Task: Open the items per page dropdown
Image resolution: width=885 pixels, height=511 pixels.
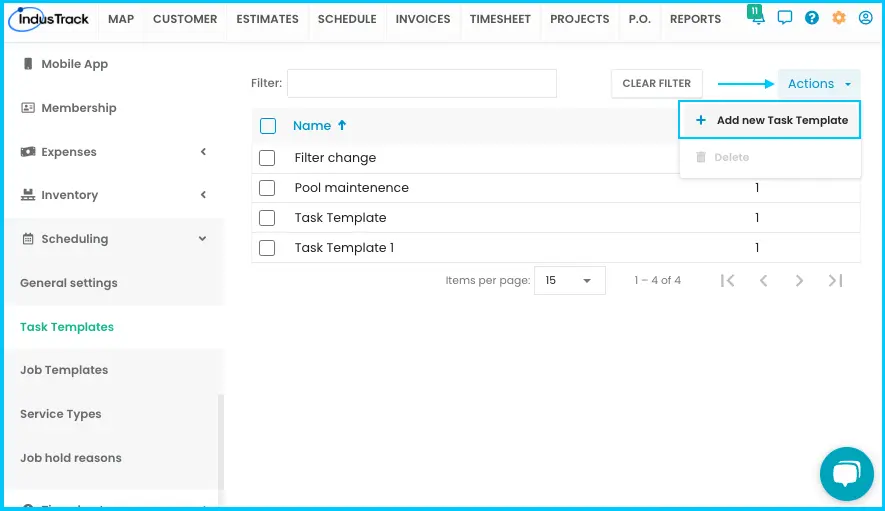Action: (569, 281)
